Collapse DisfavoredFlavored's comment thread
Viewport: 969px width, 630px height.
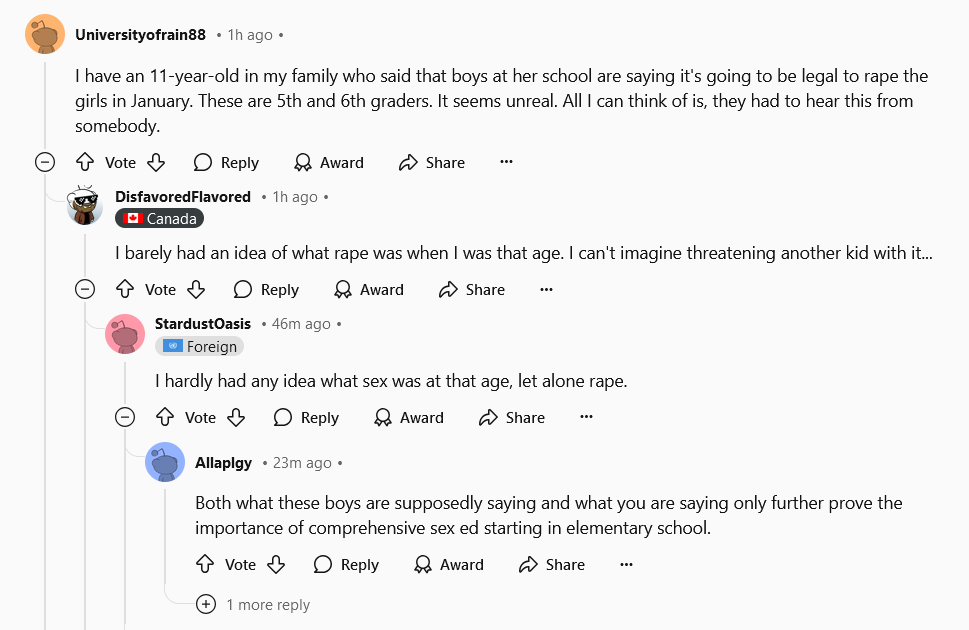coord(85,289)
